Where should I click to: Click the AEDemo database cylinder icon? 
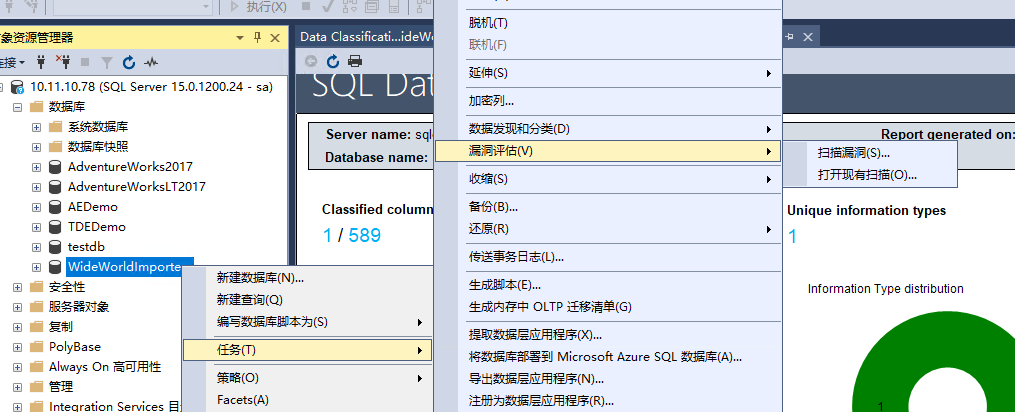(x=55, y=207)
